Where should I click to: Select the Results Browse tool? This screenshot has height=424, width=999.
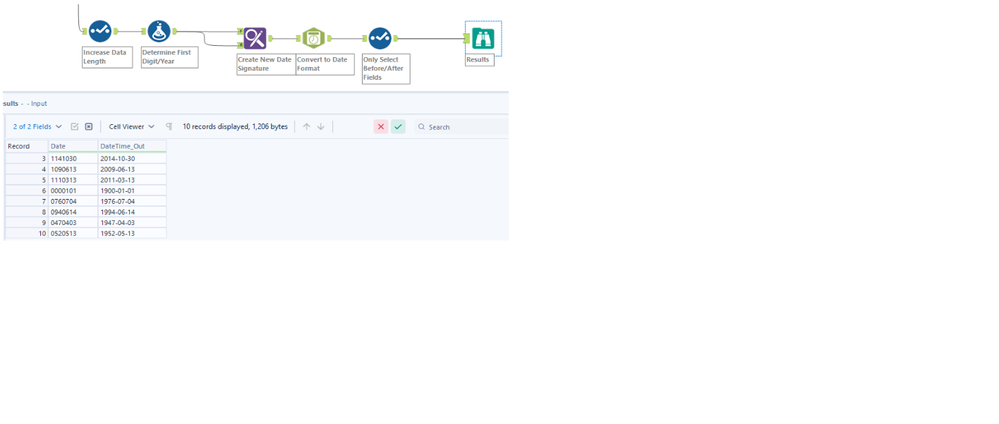pos(483,38)
